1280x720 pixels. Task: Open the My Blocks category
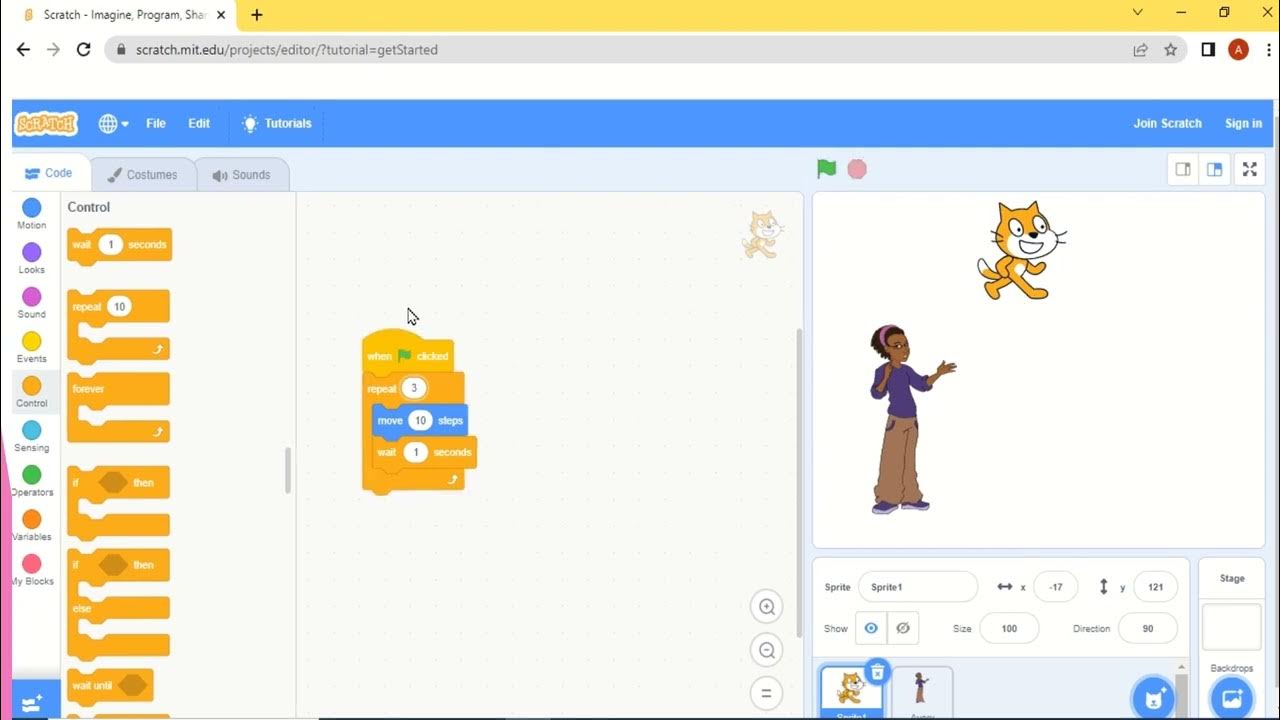32,570
